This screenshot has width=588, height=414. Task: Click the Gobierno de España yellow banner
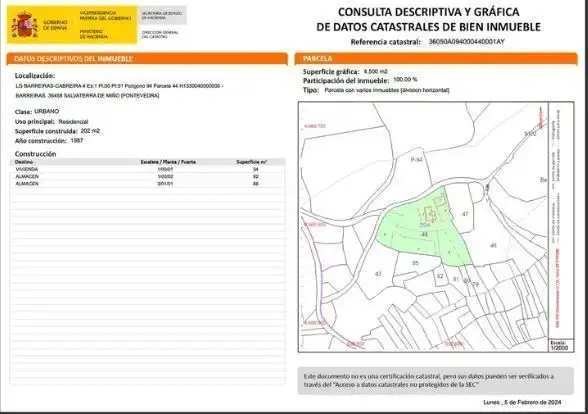(72, 25)
